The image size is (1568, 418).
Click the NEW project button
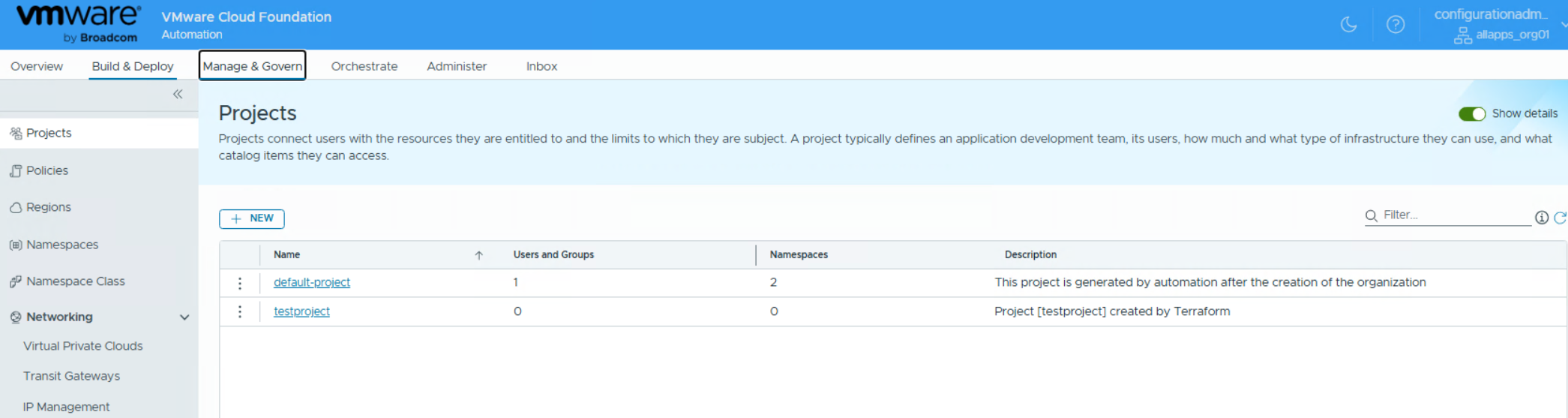tap(252, 218)
